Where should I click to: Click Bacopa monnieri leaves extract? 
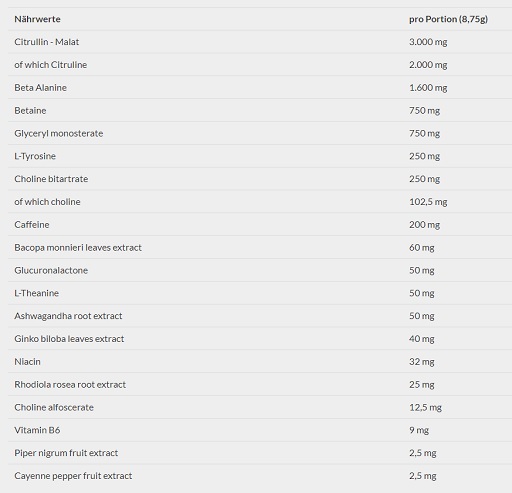coord(78,248)
